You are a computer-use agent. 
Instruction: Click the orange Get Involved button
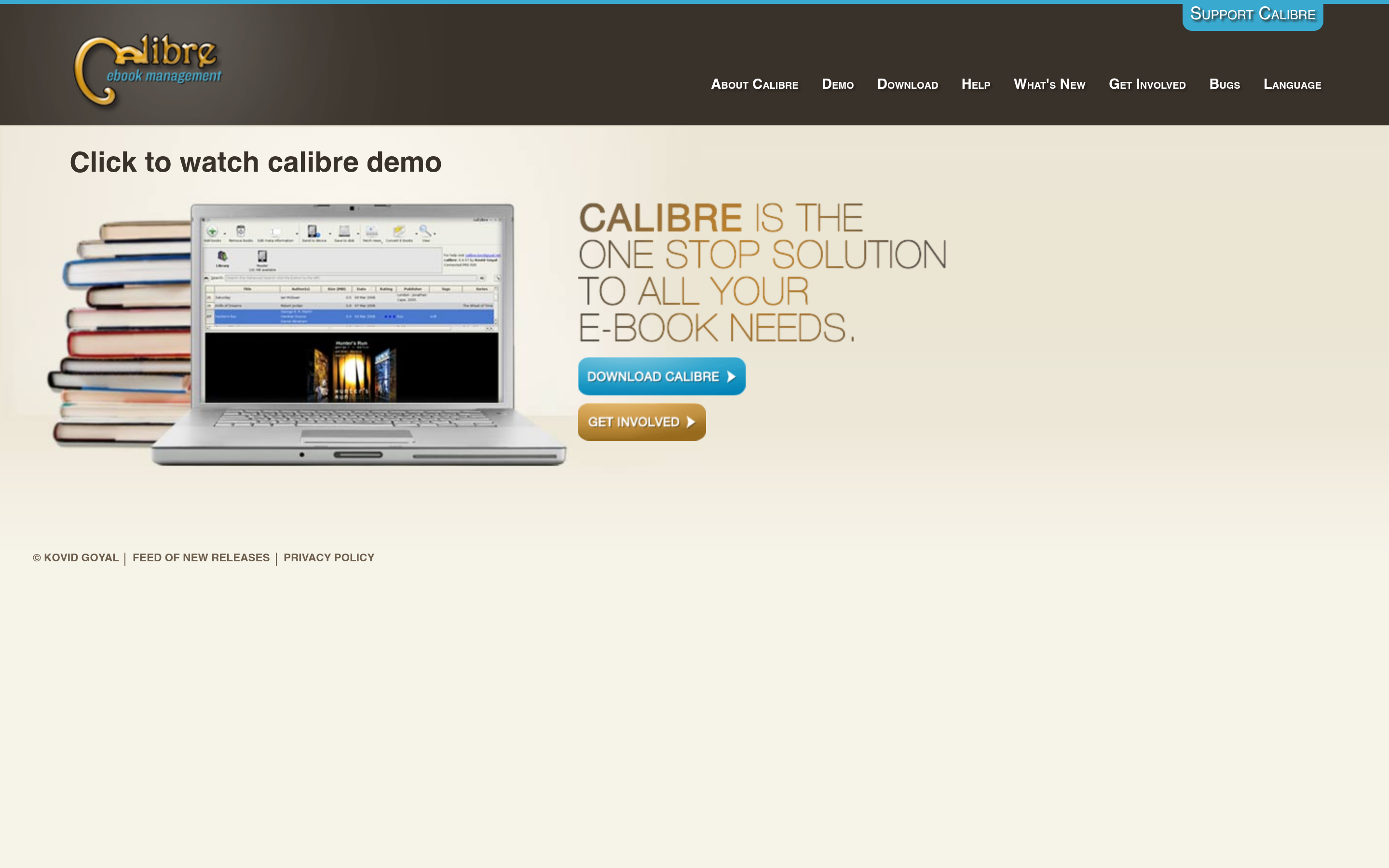[641, 422]
